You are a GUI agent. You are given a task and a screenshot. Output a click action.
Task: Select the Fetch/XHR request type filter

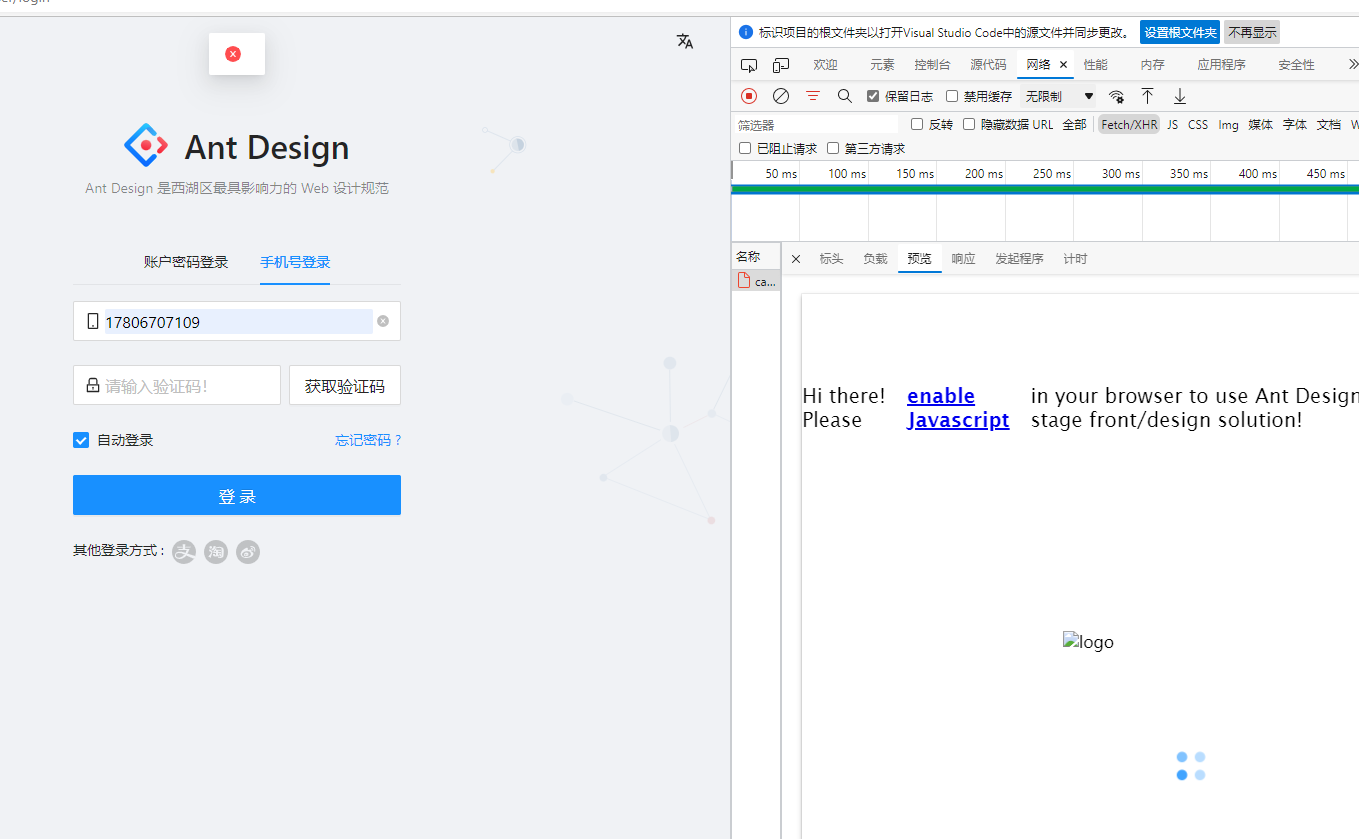pyautogui.click(x=1129, y=125)
